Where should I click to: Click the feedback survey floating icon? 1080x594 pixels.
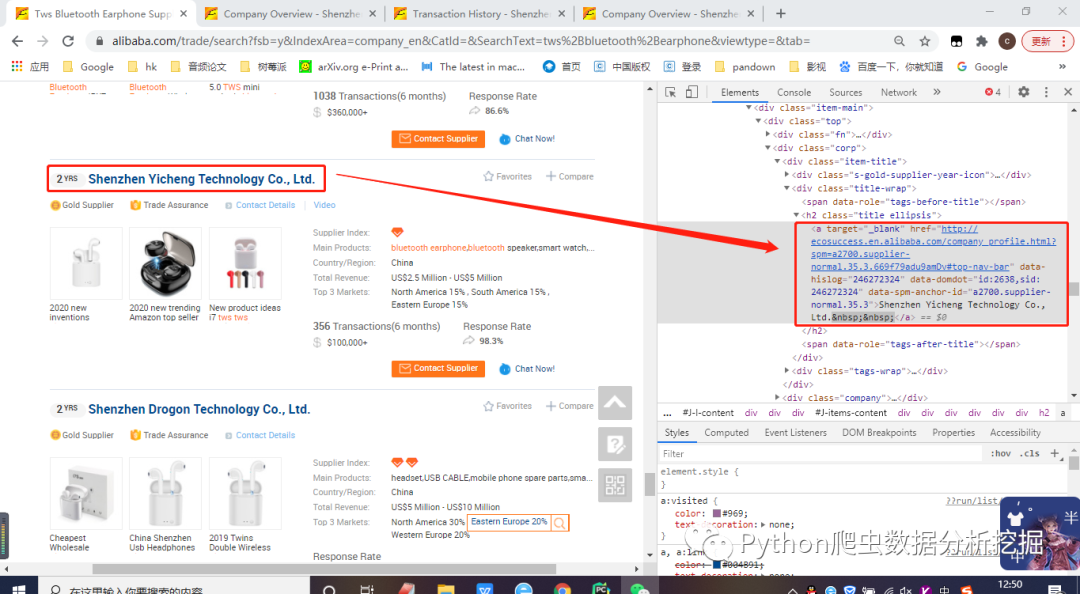pyautogui.click(x=615, y=444)
